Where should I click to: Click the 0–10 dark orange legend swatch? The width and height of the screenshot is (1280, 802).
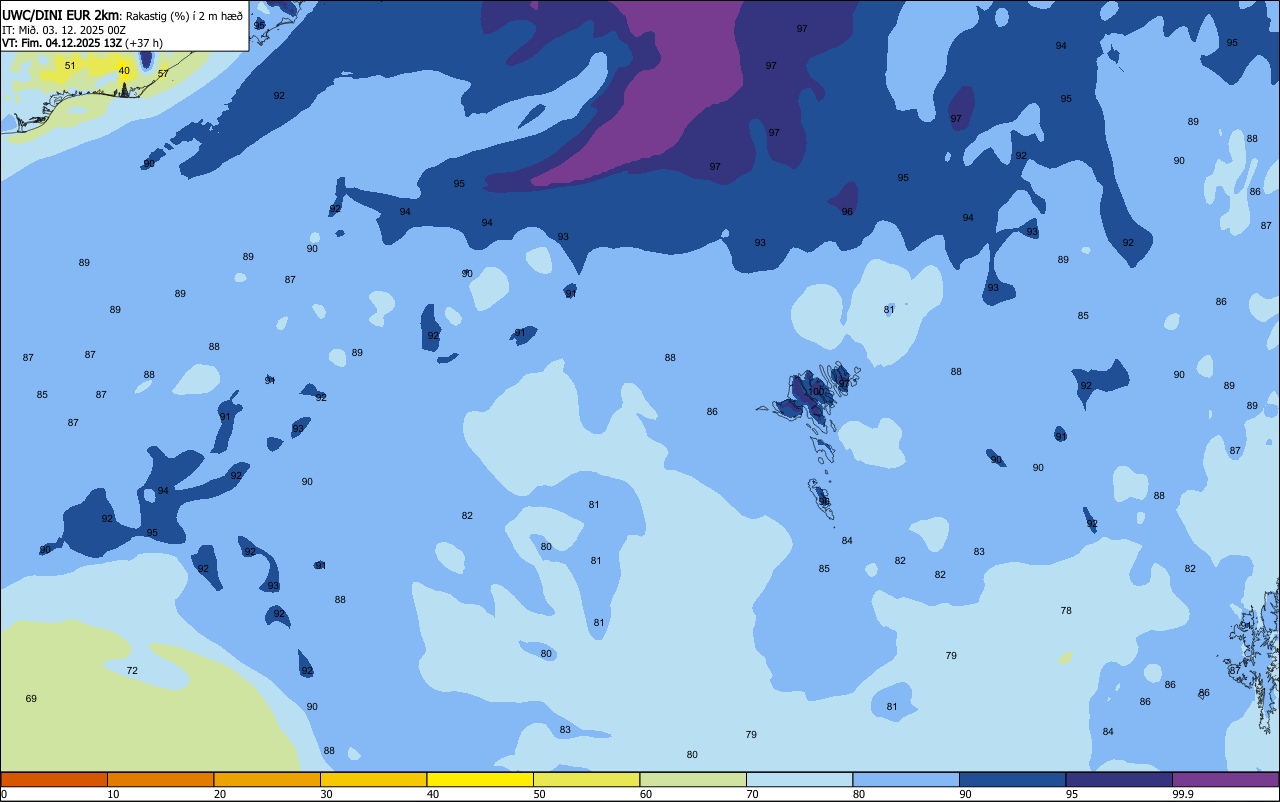(x=54, y=779)
